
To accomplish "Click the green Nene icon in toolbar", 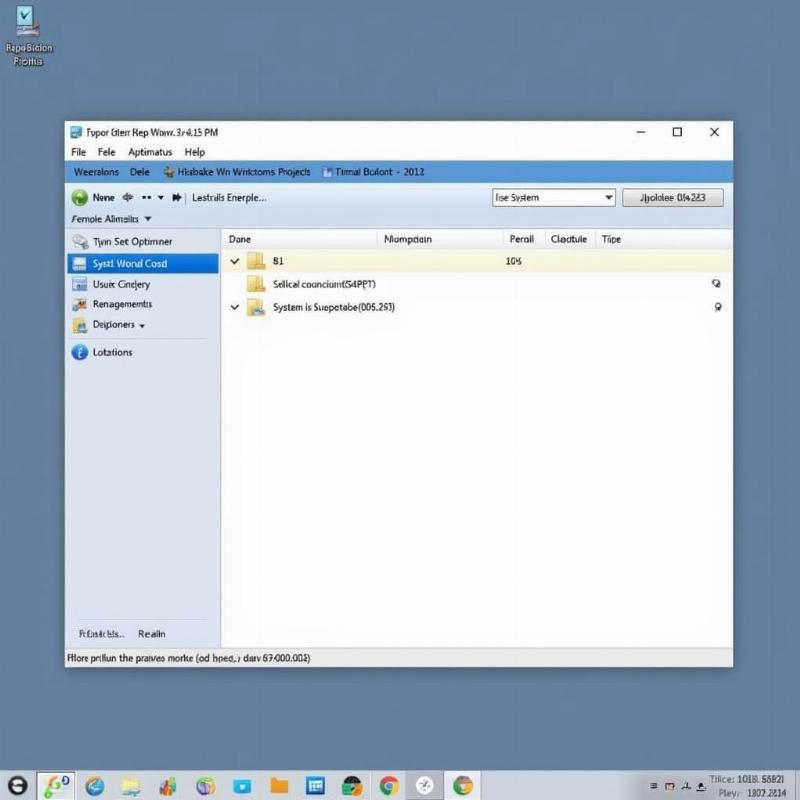I will coord(80,198).
